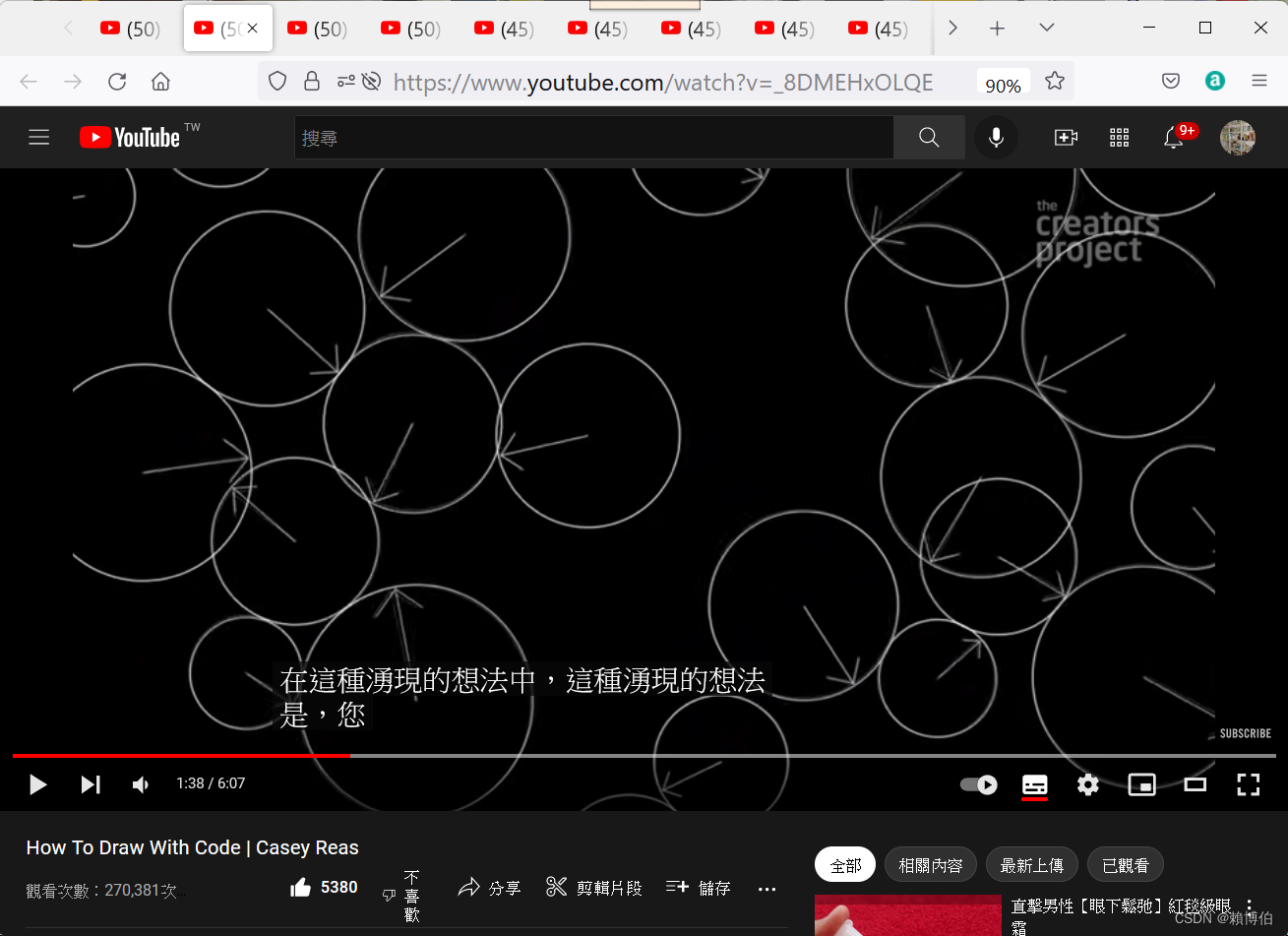This screenshot has width=1288, height=936.
Task: Open the player settings gear
Action: [x=1087, y=784]
